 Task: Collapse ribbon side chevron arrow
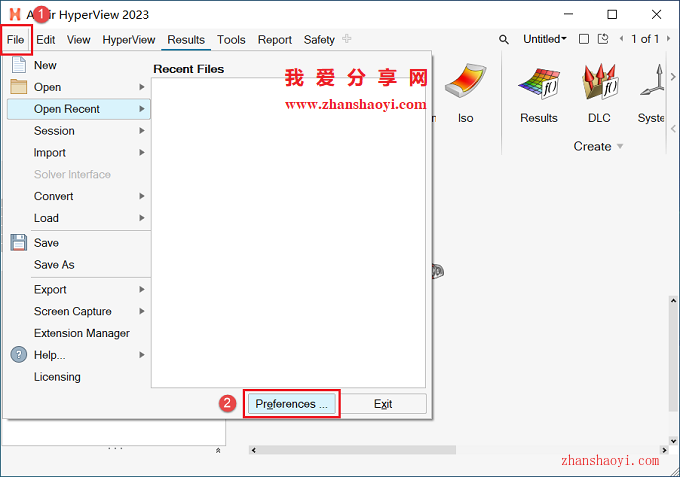(673, 129)
